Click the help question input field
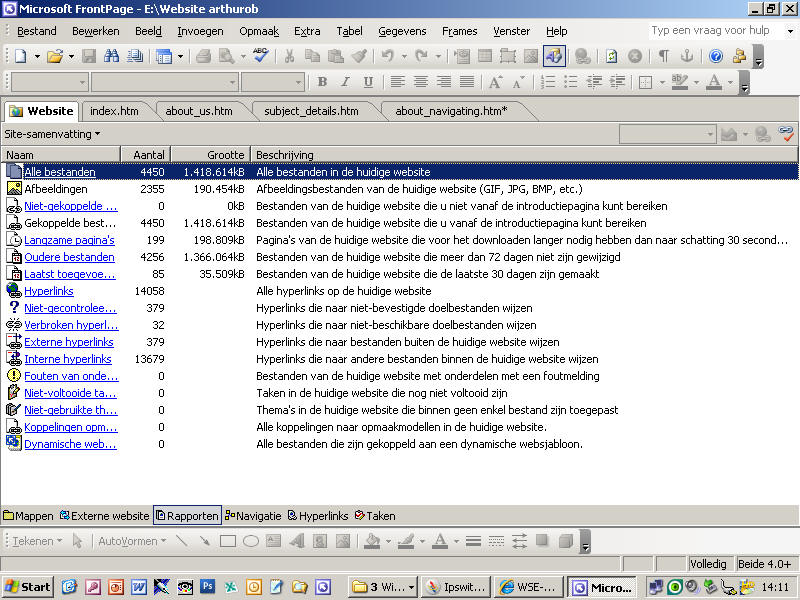Viewport: 800px width, 600px height. (x=709, y=31)
